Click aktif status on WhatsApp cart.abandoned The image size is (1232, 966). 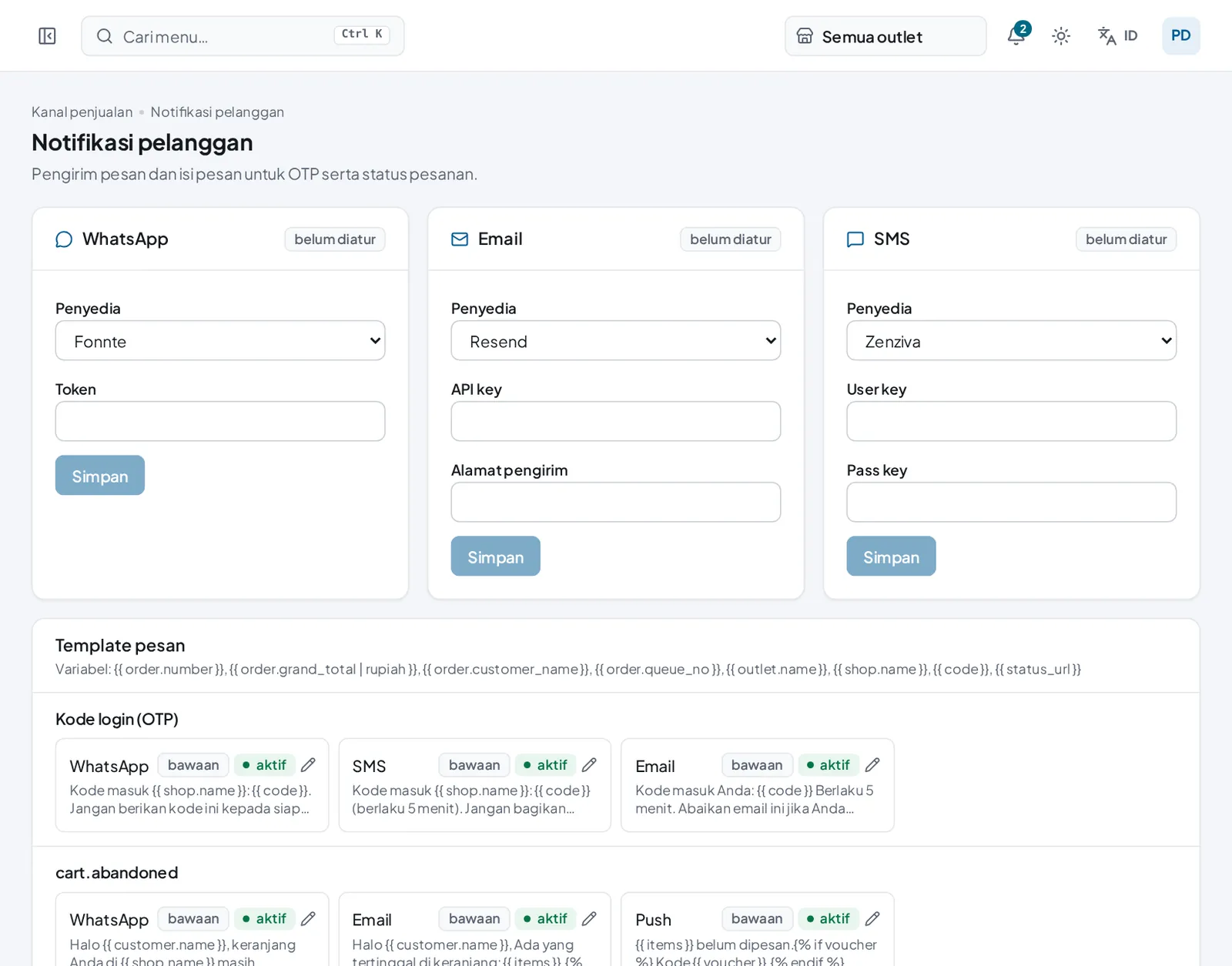[x=265, y=919]
